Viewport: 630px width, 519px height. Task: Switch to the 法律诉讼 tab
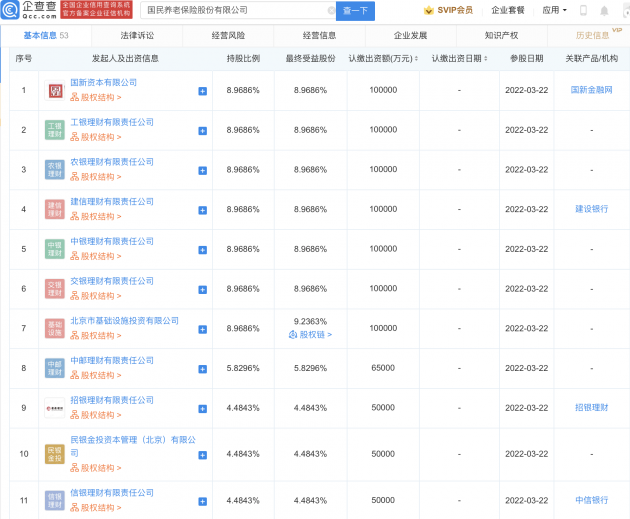tap(137, 35)
